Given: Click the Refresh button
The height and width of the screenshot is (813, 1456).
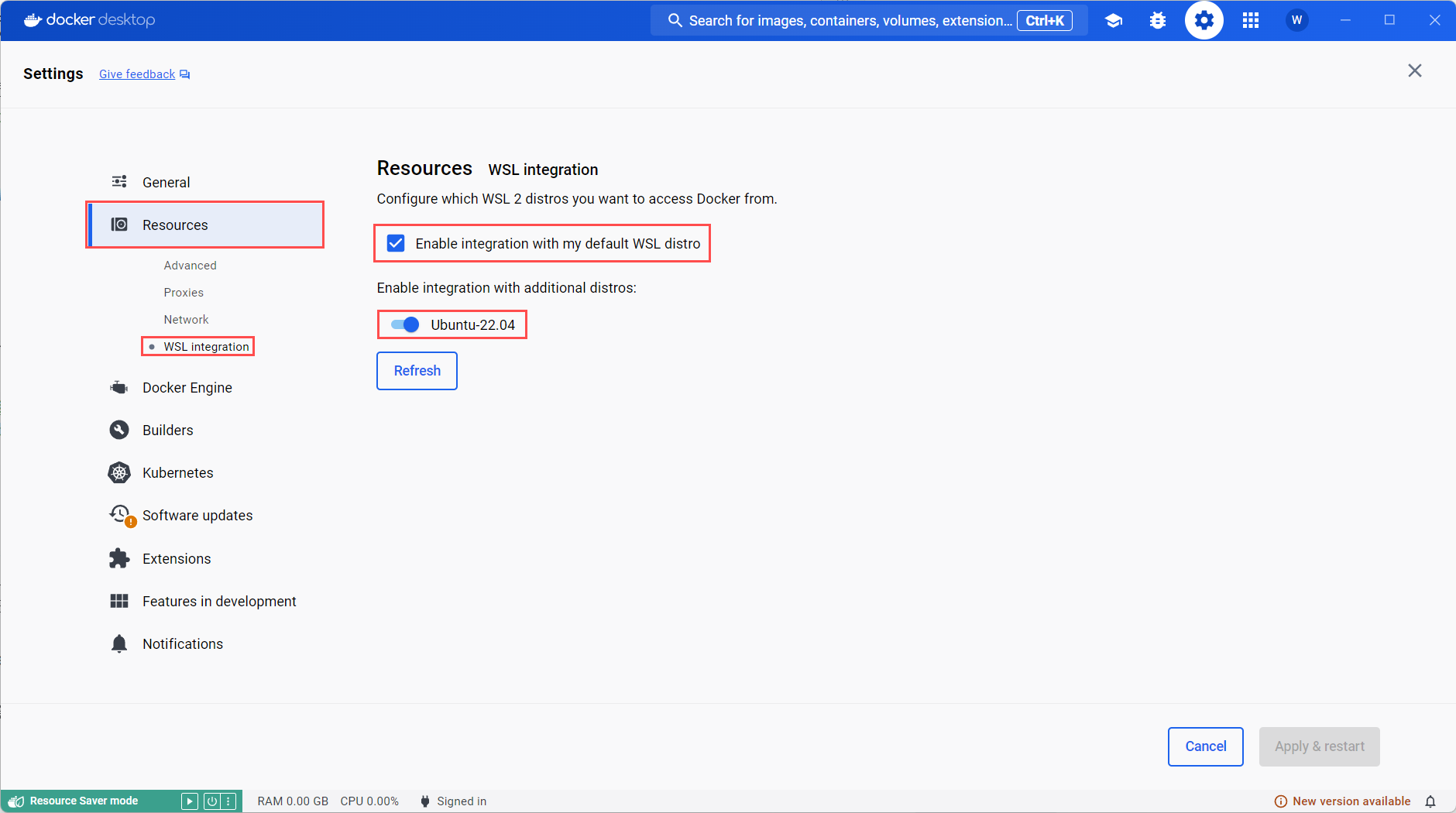Looking at the screenshot, I should 417,371.
